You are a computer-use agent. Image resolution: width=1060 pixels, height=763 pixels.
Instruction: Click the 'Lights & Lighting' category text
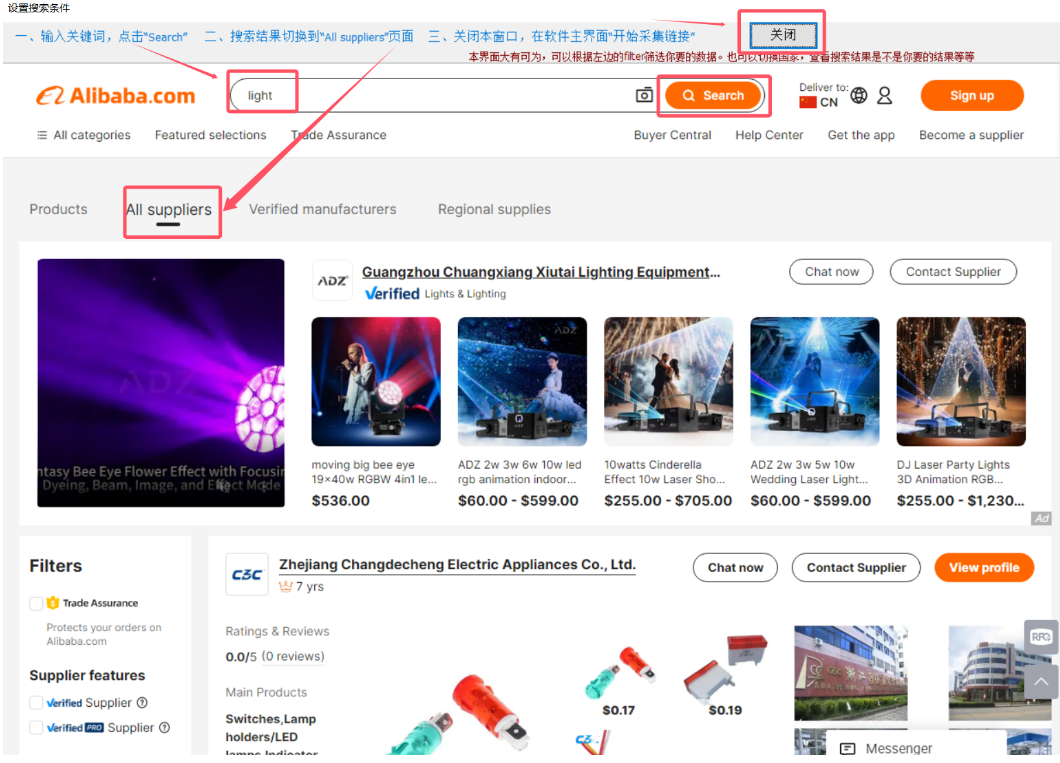(465, 294)
